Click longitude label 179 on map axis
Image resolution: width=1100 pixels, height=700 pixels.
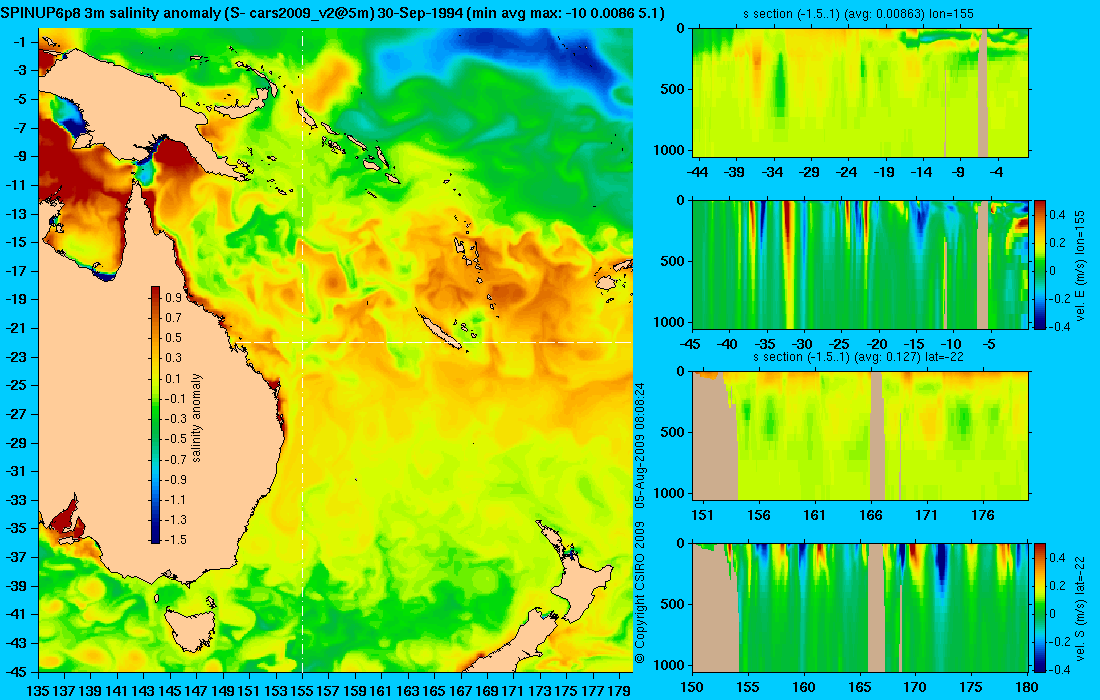619,691
